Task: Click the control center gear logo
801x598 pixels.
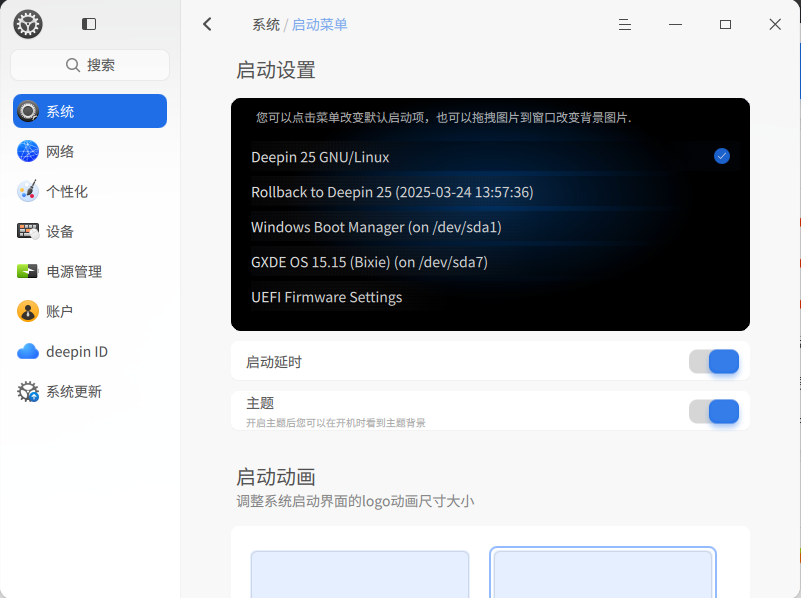Action: click(x=28, y=24)
